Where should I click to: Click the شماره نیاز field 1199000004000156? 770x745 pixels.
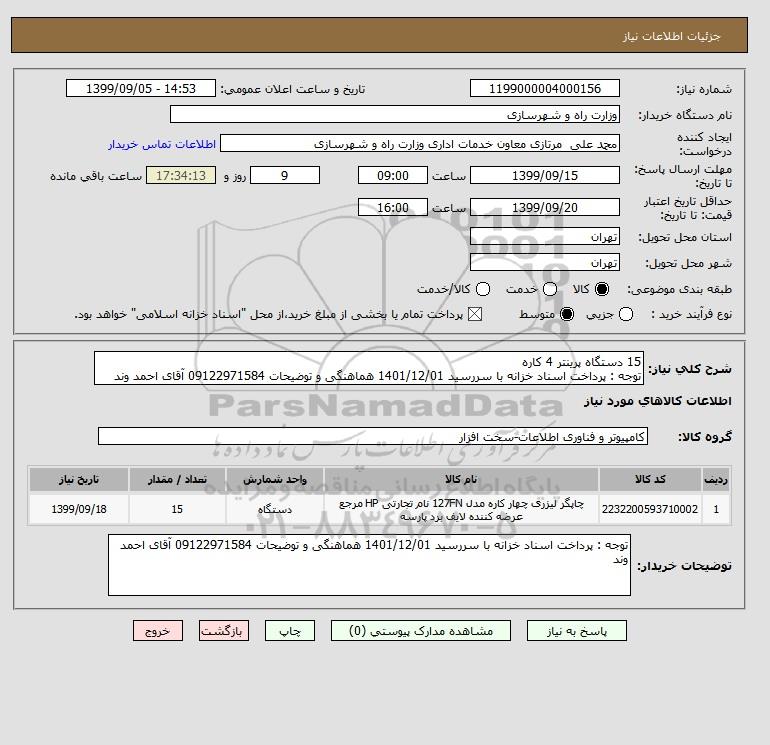click(545, 88)
